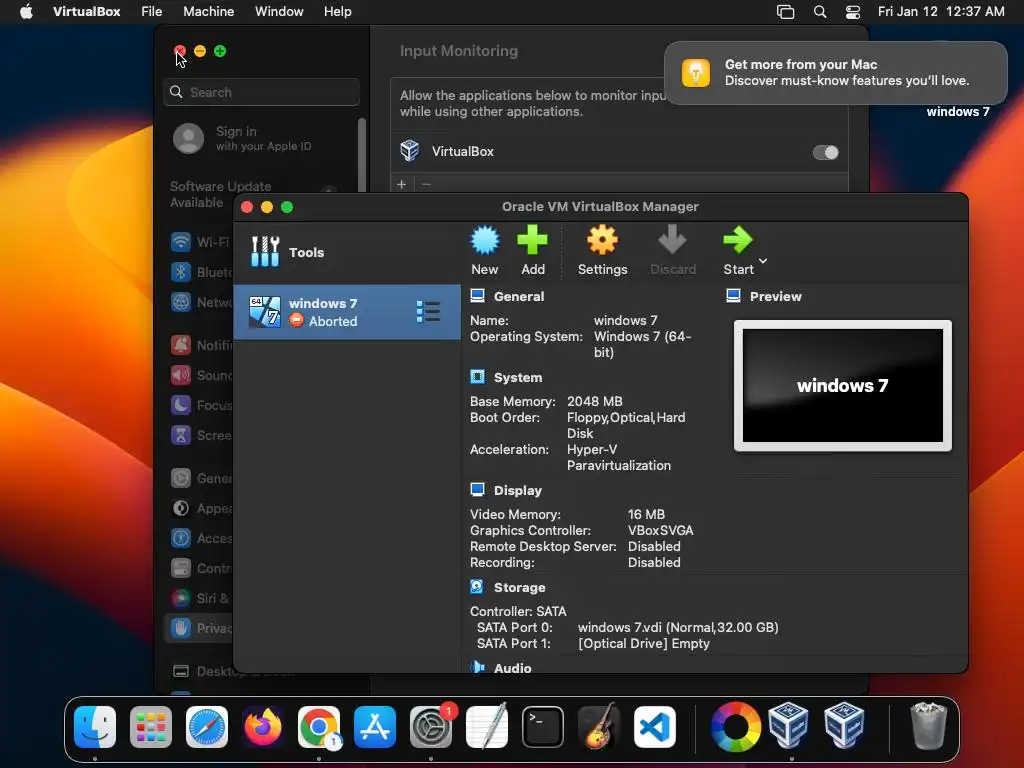Click Sign in with your Apple ID
Screen dimensions: 1024x768
263,138
